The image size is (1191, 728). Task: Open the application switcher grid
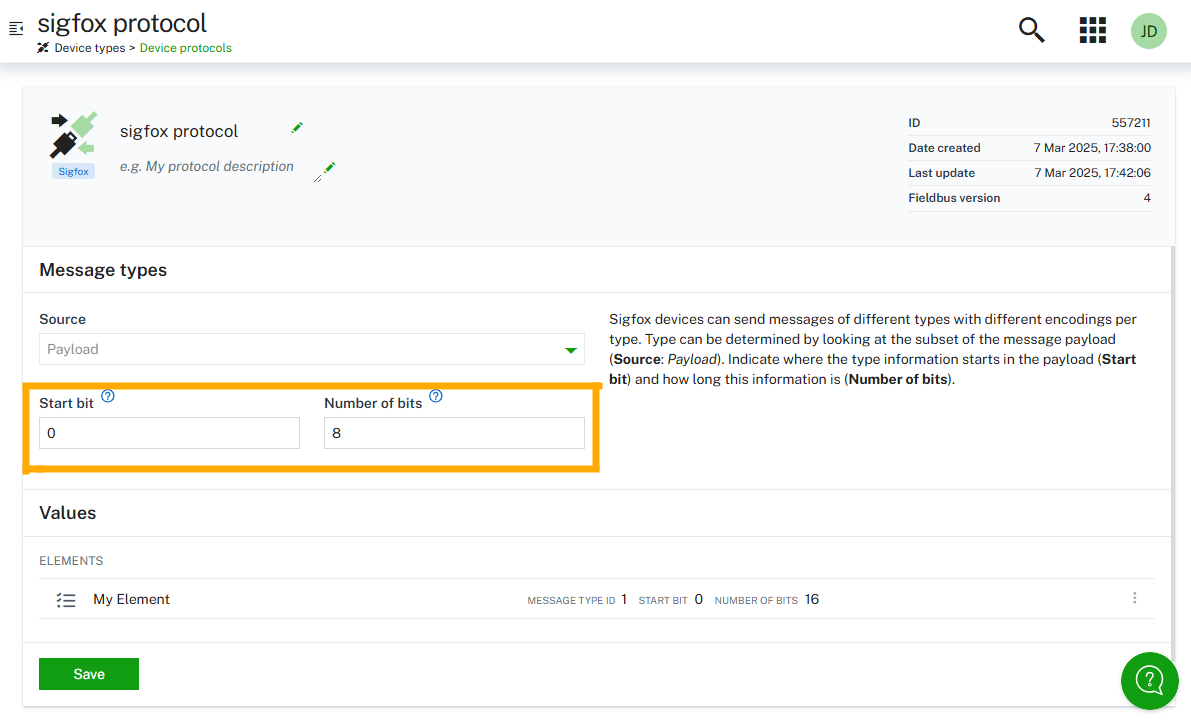click(x=1092, y=30)
